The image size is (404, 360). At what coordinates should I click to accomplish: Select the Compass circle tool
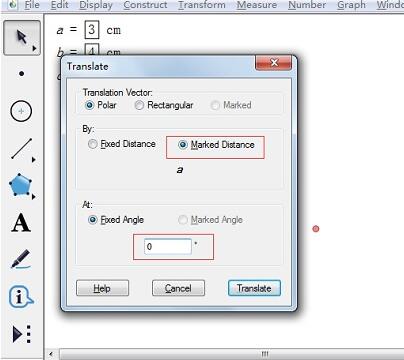(x=21, y=111)
